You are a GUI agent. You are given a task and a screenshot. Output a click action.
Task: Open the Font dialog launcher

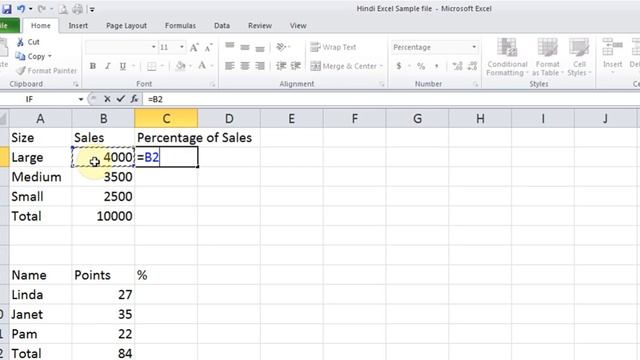click(212, 84)
